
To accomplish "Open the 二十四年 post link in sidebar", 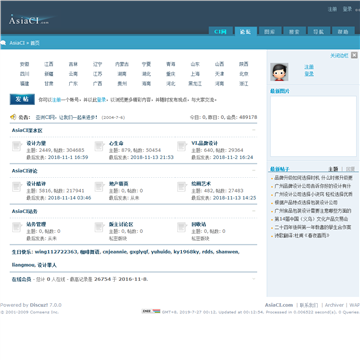I will [312, 227].
